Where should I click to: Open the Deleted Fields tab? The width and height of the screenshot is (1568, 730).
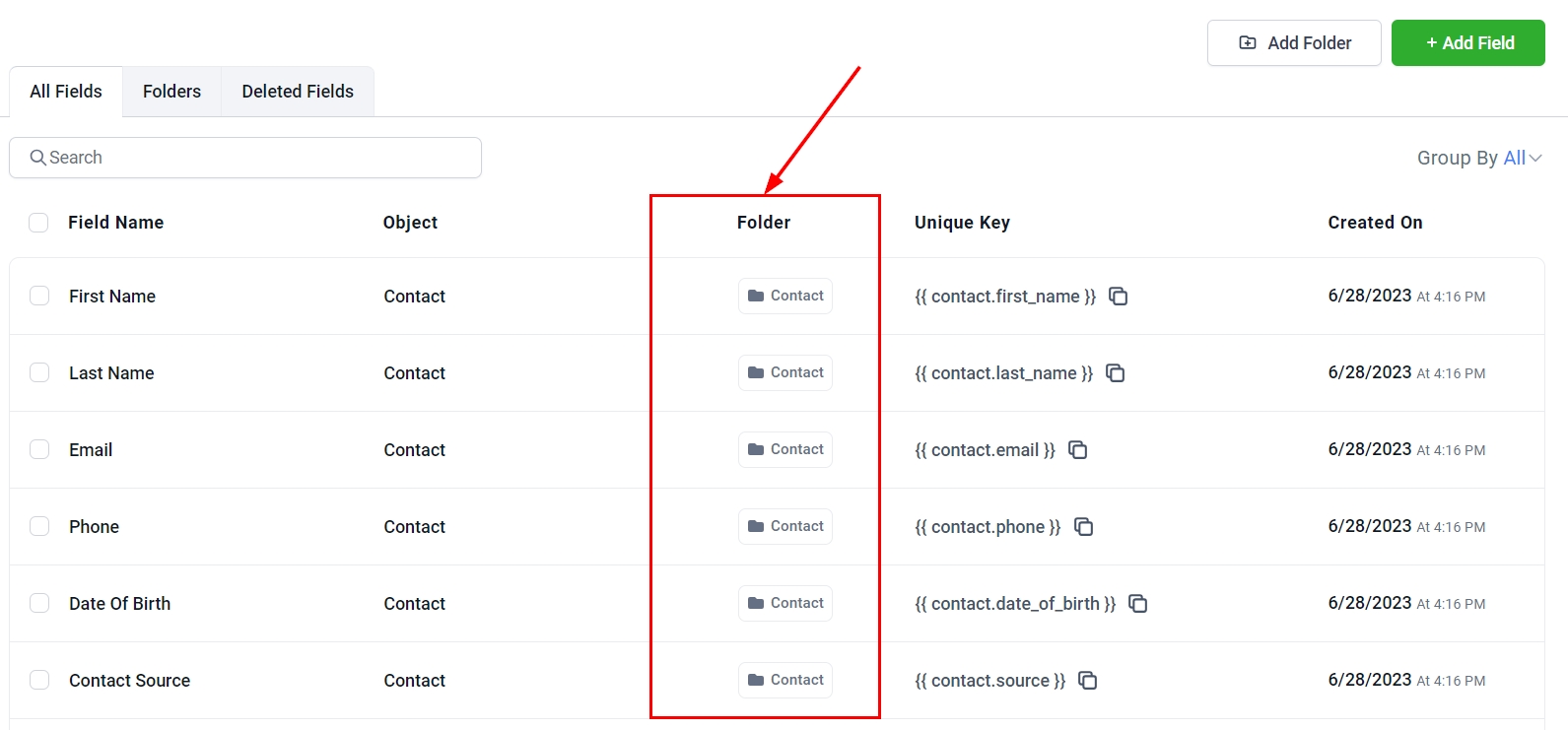[x=298, y=92]
